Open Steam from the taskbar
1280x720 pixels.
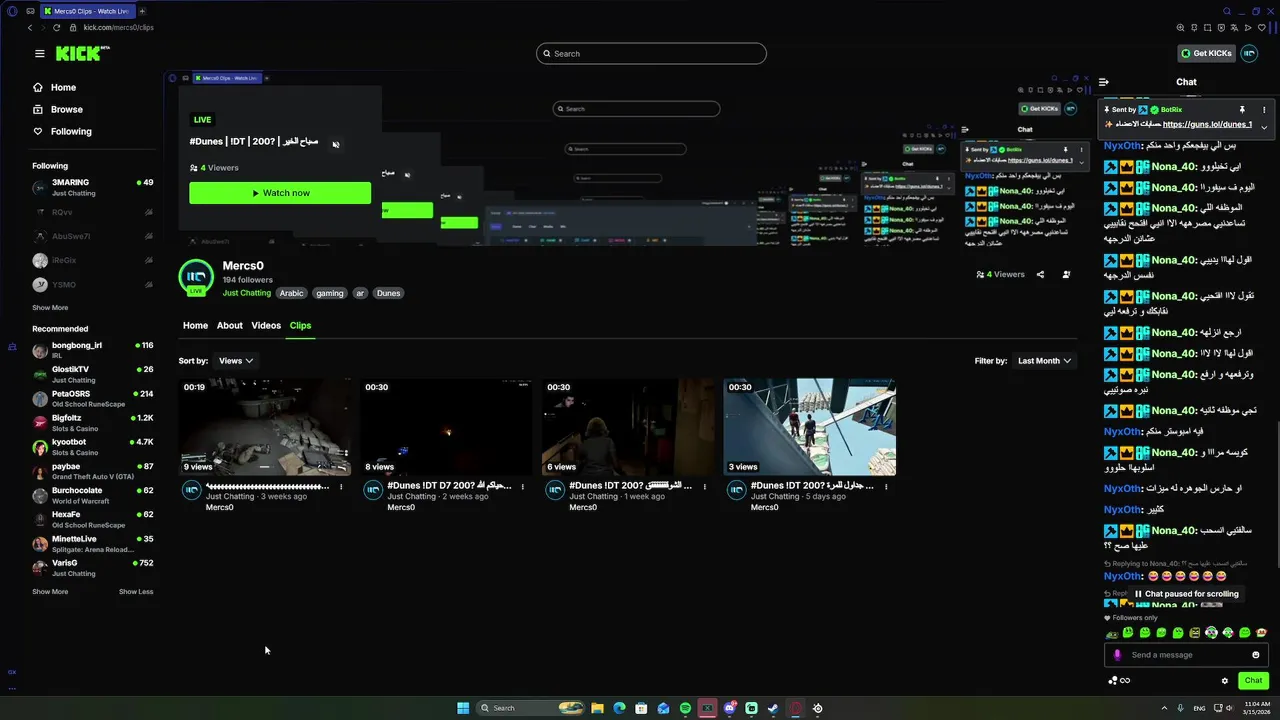pyautogui.click(x=773, y=708)
